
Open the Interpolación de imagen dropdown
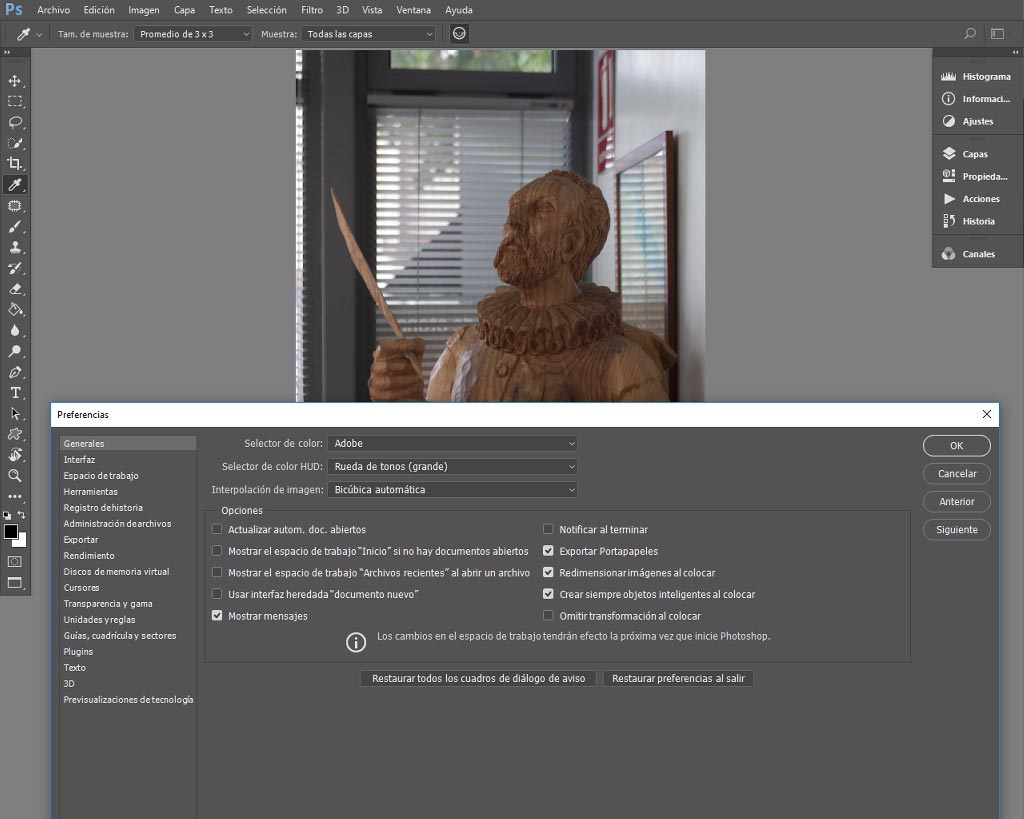[x=452, y=489]
